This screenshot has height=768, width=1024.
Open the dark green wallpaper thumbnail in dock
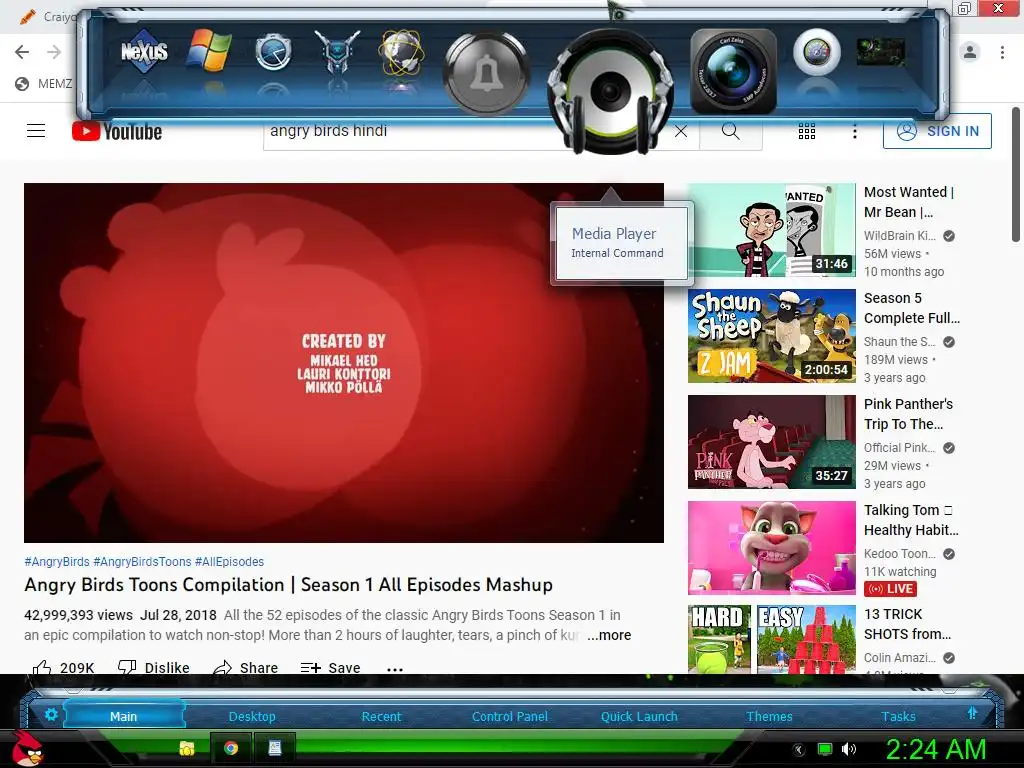[881, 52]
